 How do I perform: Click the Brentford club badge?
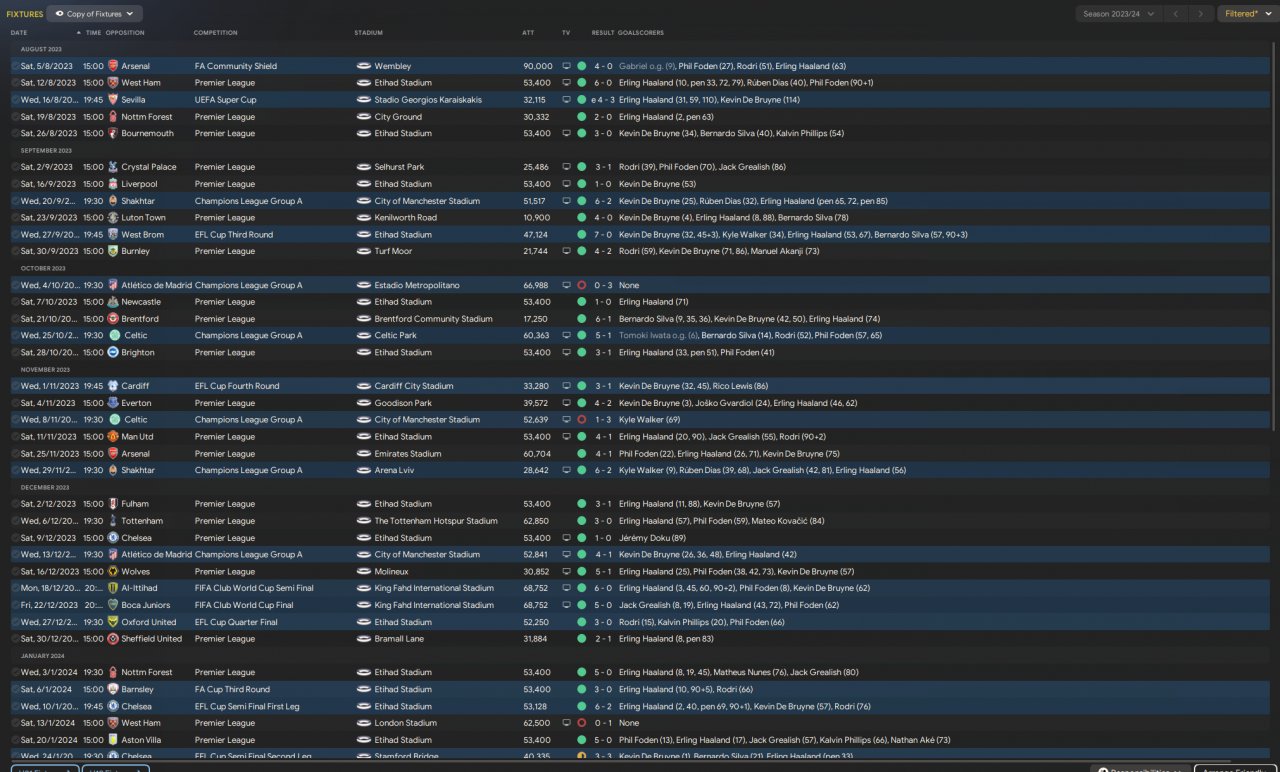114,319
